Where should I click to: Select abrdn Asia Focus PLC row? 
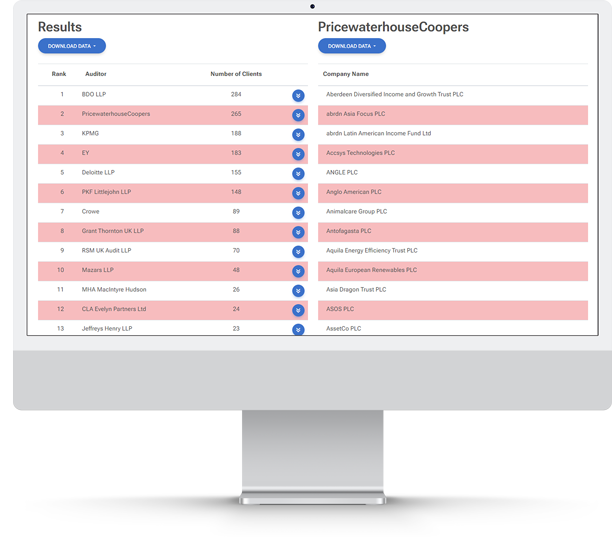coord(453,115)
